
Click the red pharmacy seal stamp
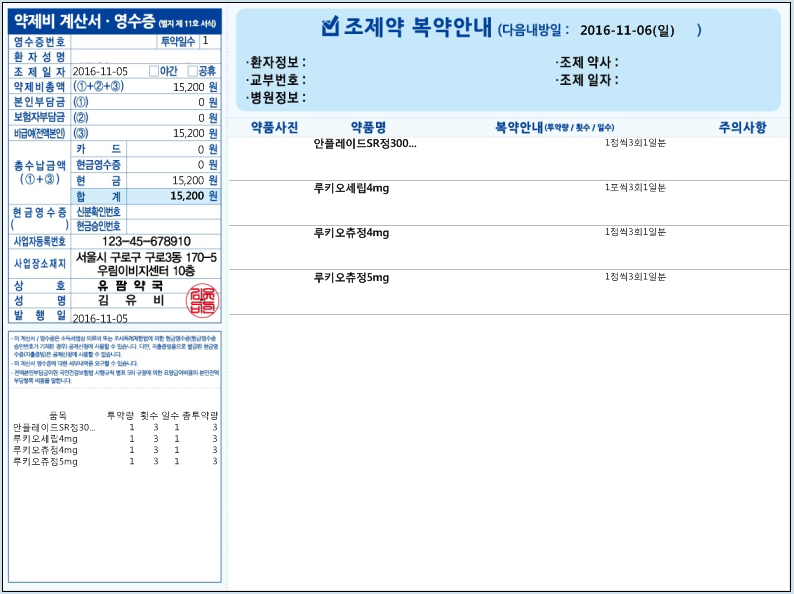[202, 299]
